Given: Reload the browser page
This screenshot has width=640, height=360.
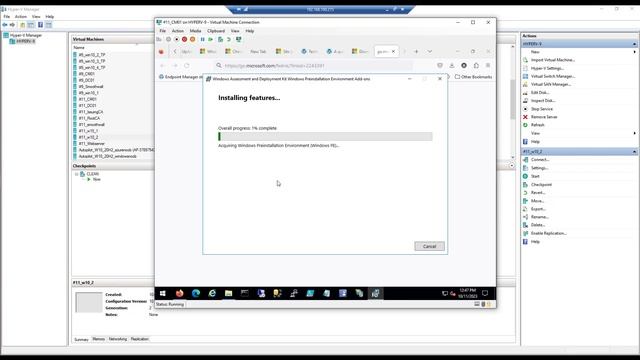Looking at the screenshot, I should click(187, 65).
